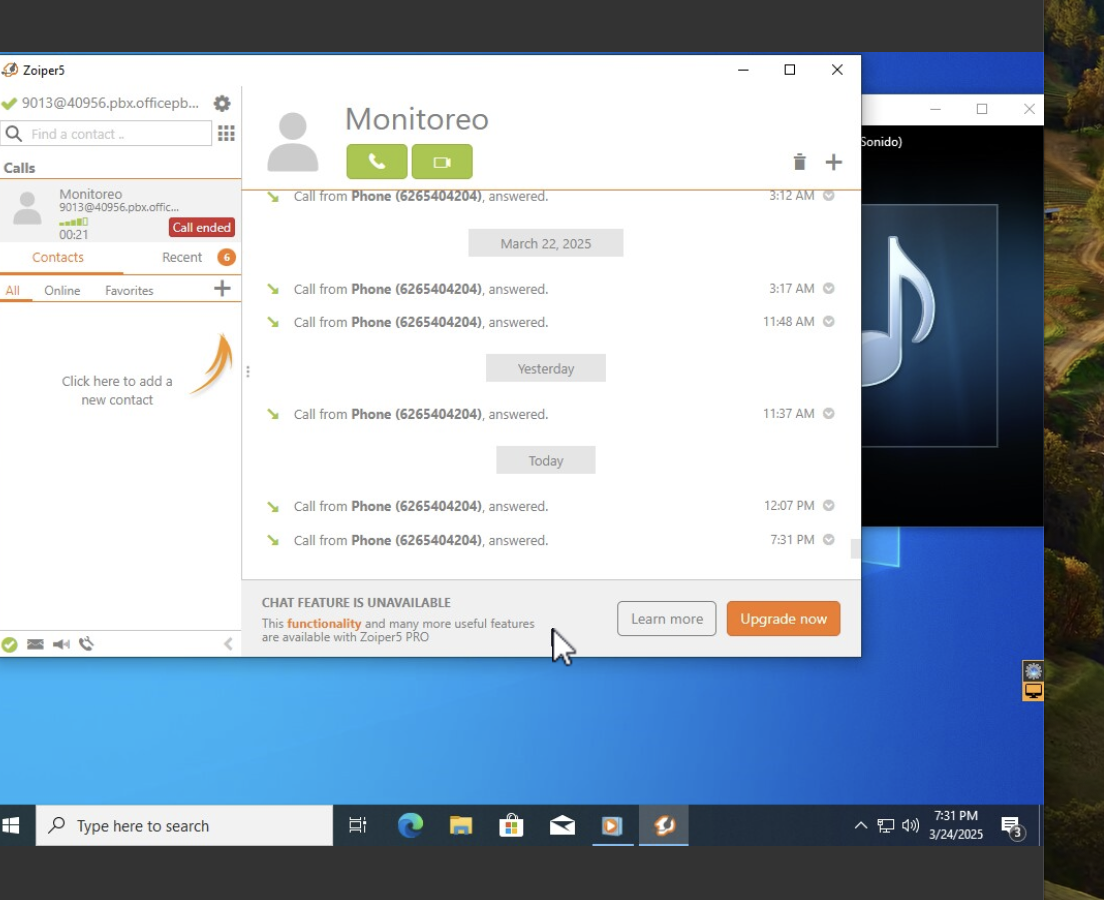Select All contacts filter

coord(13,290)
